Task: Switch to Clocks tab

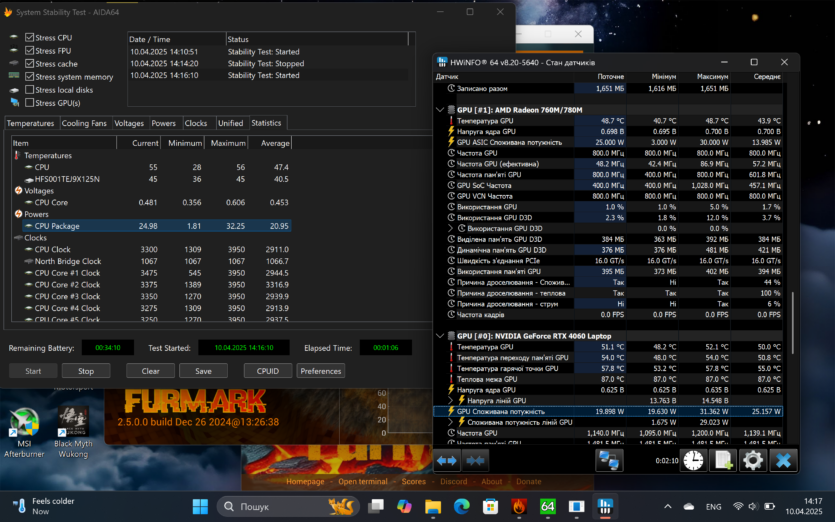Action: click(x=196, y=123)
